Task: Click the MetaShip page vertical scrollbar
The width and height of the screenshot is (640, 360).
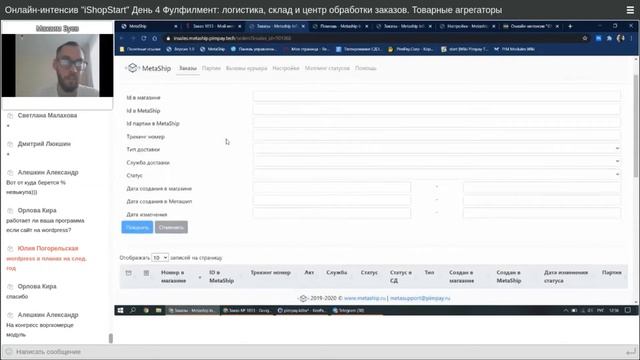Action: coord(636,126)
